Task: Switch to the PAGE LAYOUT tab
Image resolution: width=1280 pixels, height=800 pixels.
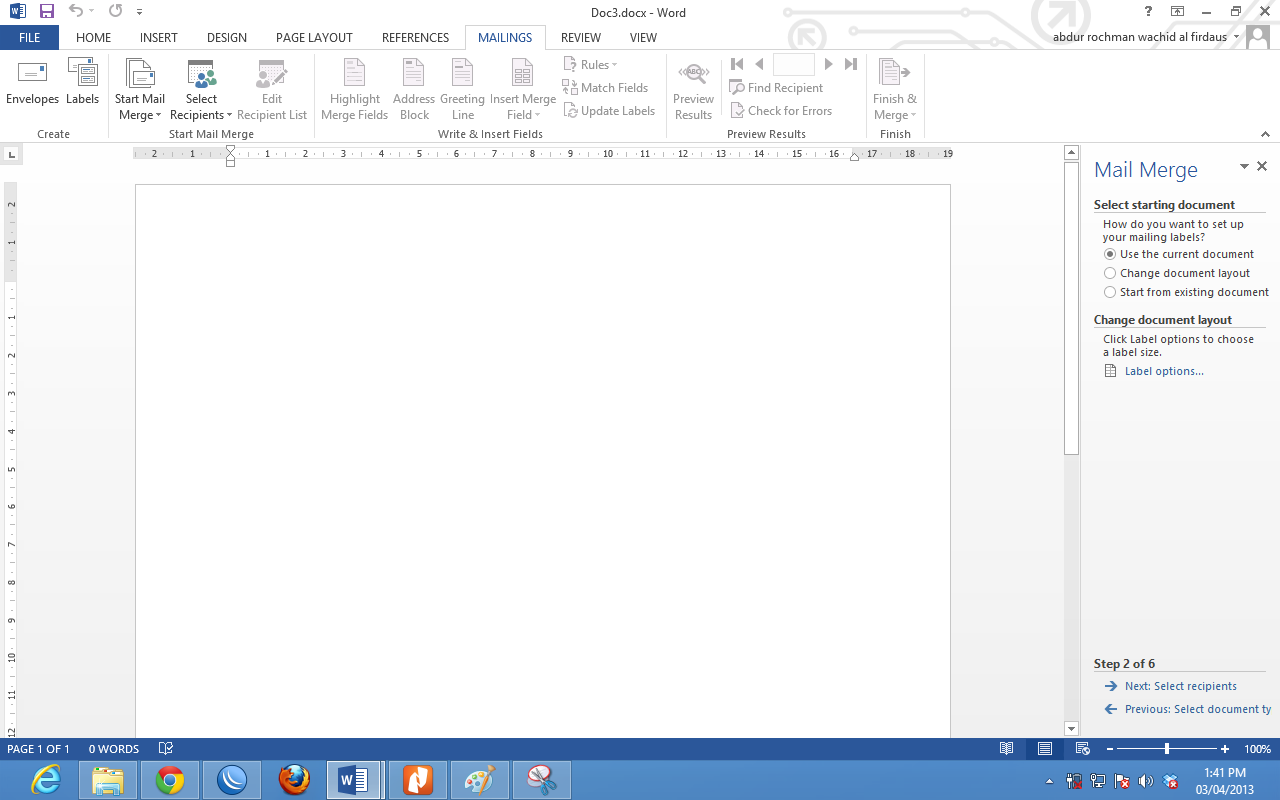Action: (314, 38)
